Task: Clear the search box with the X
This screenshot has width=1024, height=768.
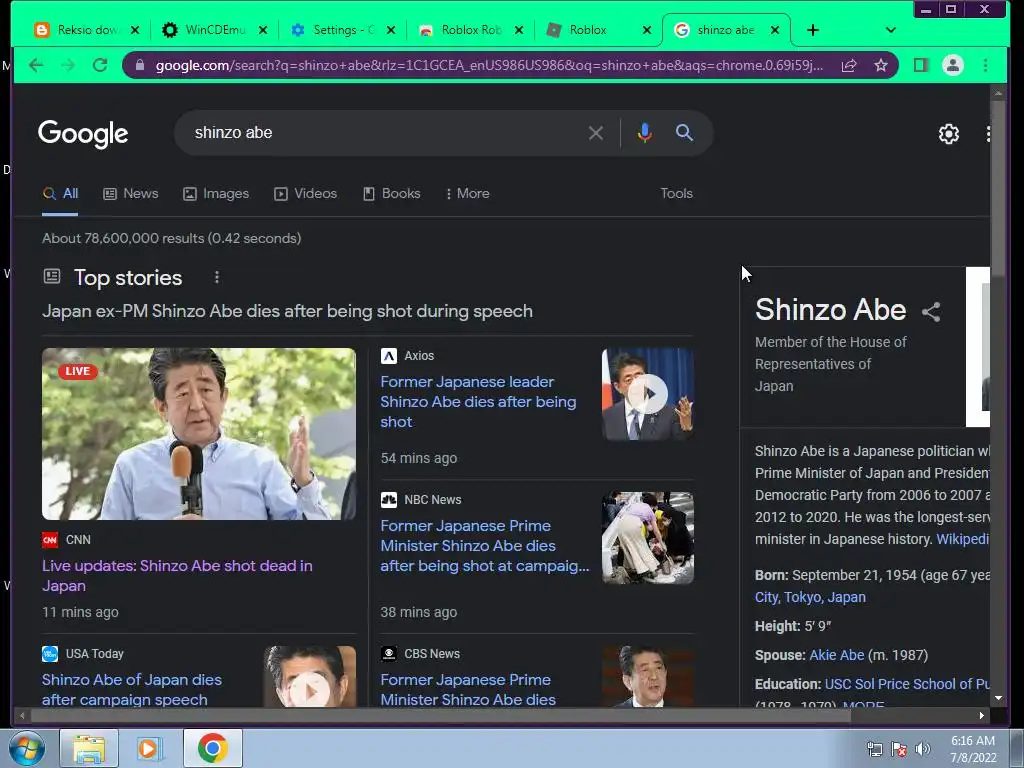Action: point(596,133)
